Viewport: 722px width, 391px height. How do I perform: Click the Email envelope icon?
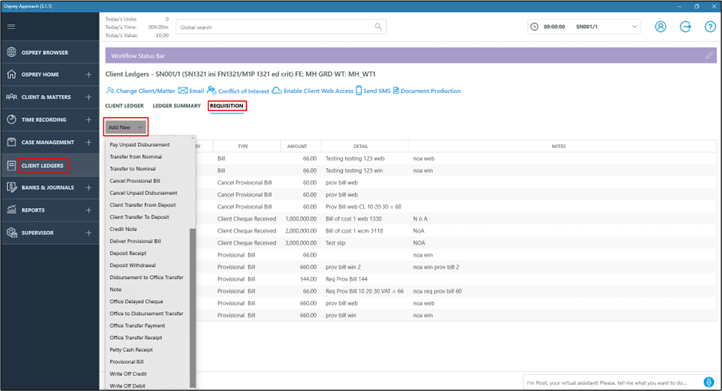point(183,91)
